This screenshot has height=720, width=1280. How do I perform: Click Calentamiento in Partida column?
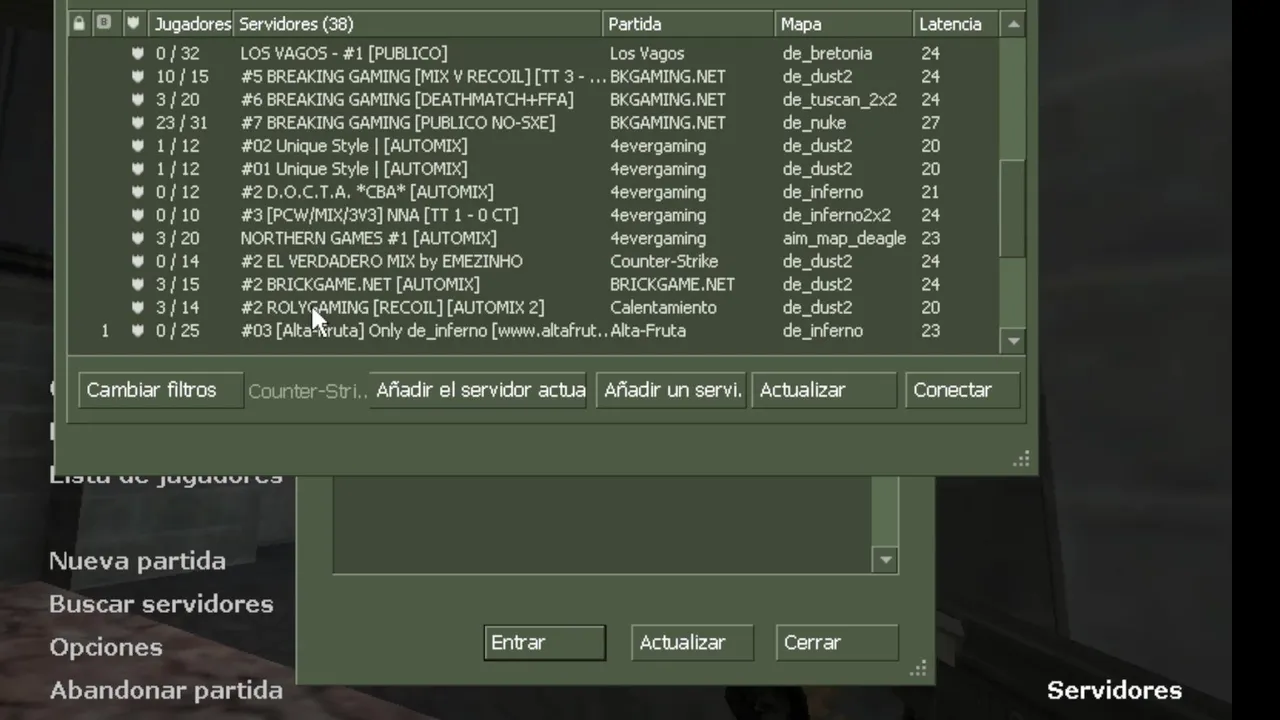tap(663, 307)
